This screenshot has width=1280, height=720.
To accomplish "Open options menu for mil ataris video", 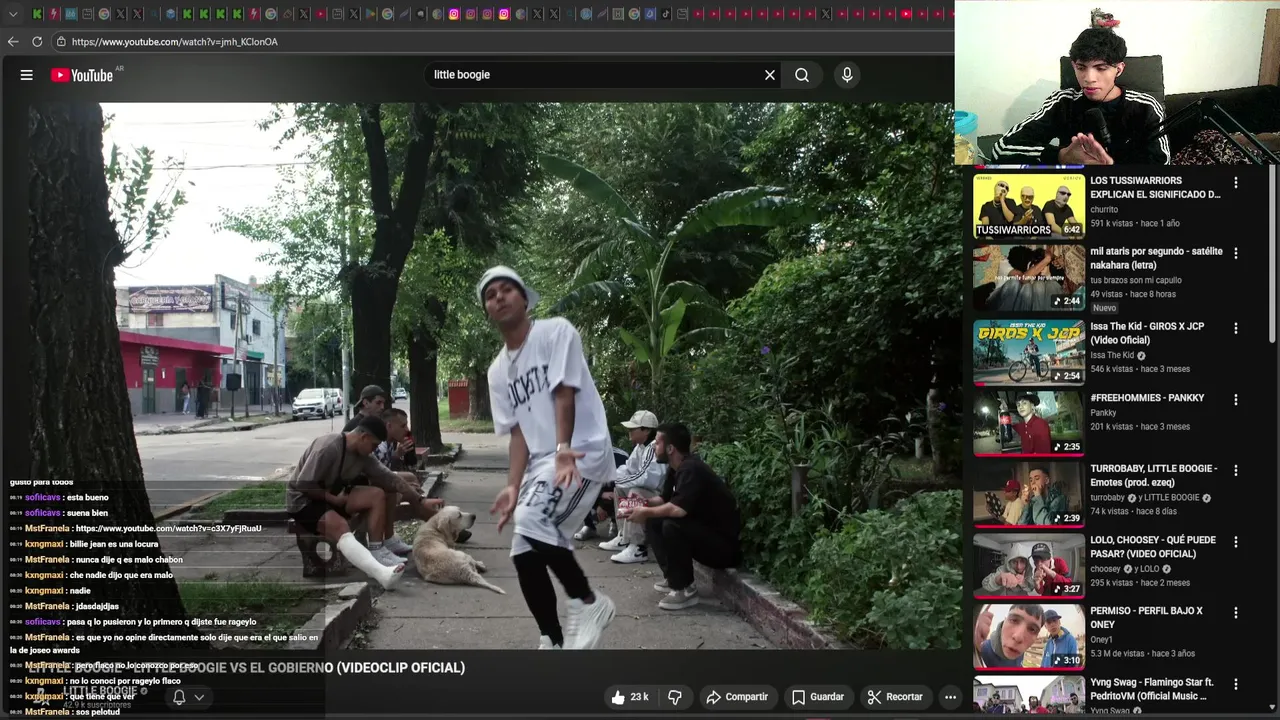I will click(1236, 254).
